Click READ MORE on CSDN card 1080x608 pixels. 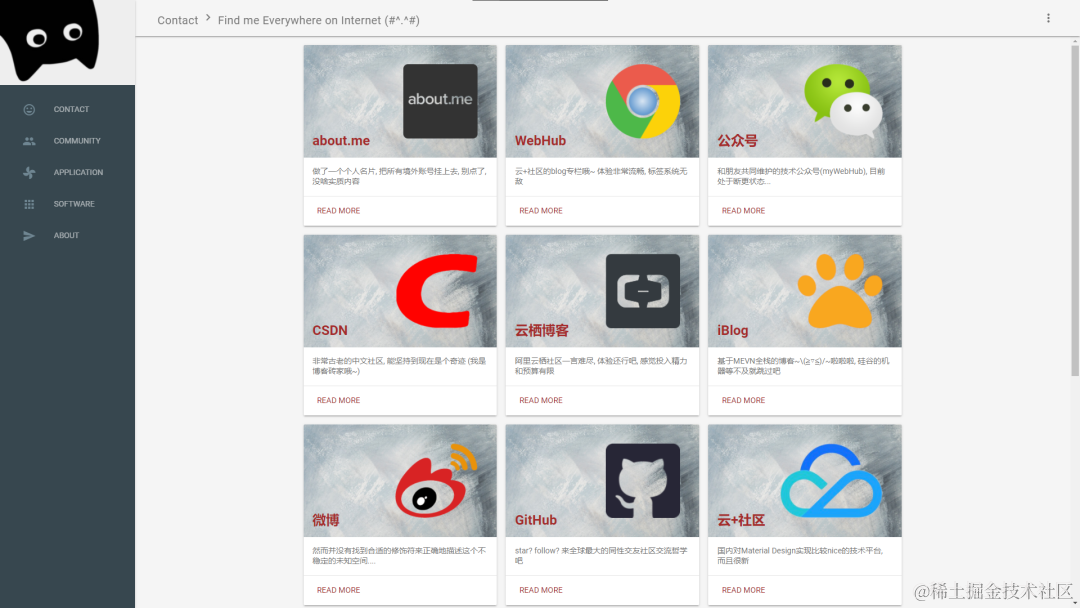[x=338, y=400]
